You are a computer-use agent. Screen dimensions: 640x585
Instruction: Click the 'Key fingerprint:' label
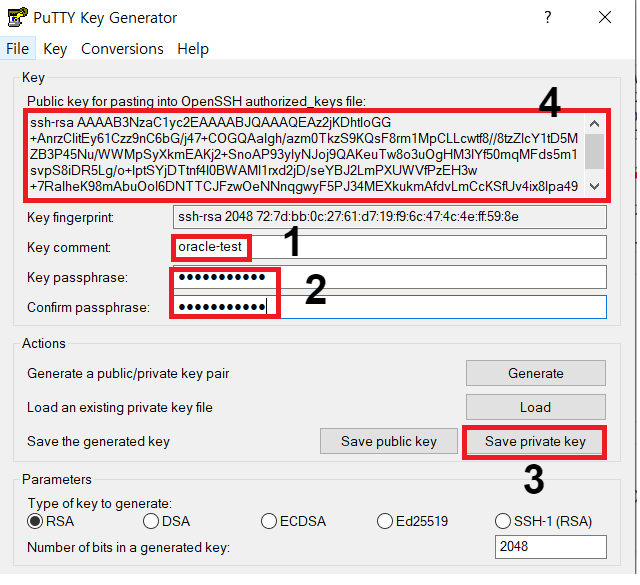tap(70, 218)
